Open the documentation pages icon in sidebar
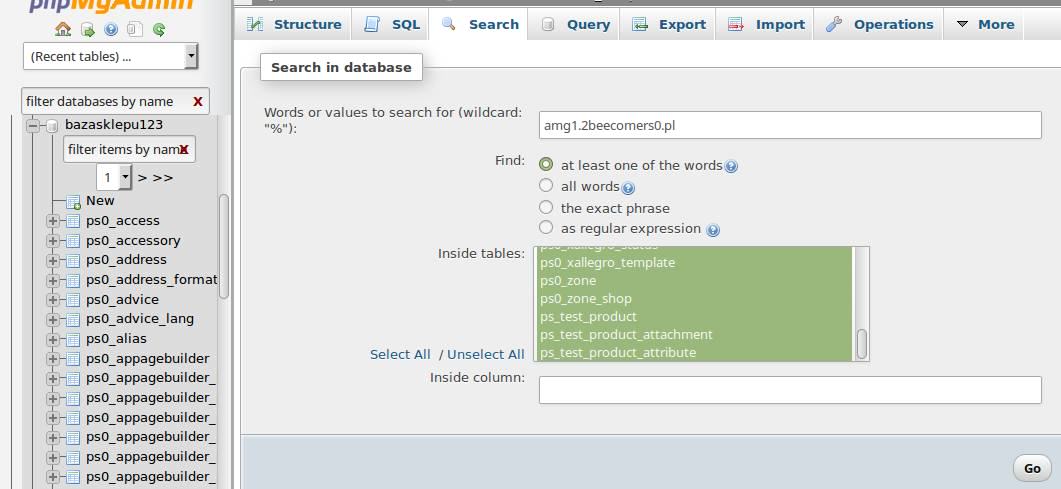Screen dimensions: 1061x489 coord(135,29)
